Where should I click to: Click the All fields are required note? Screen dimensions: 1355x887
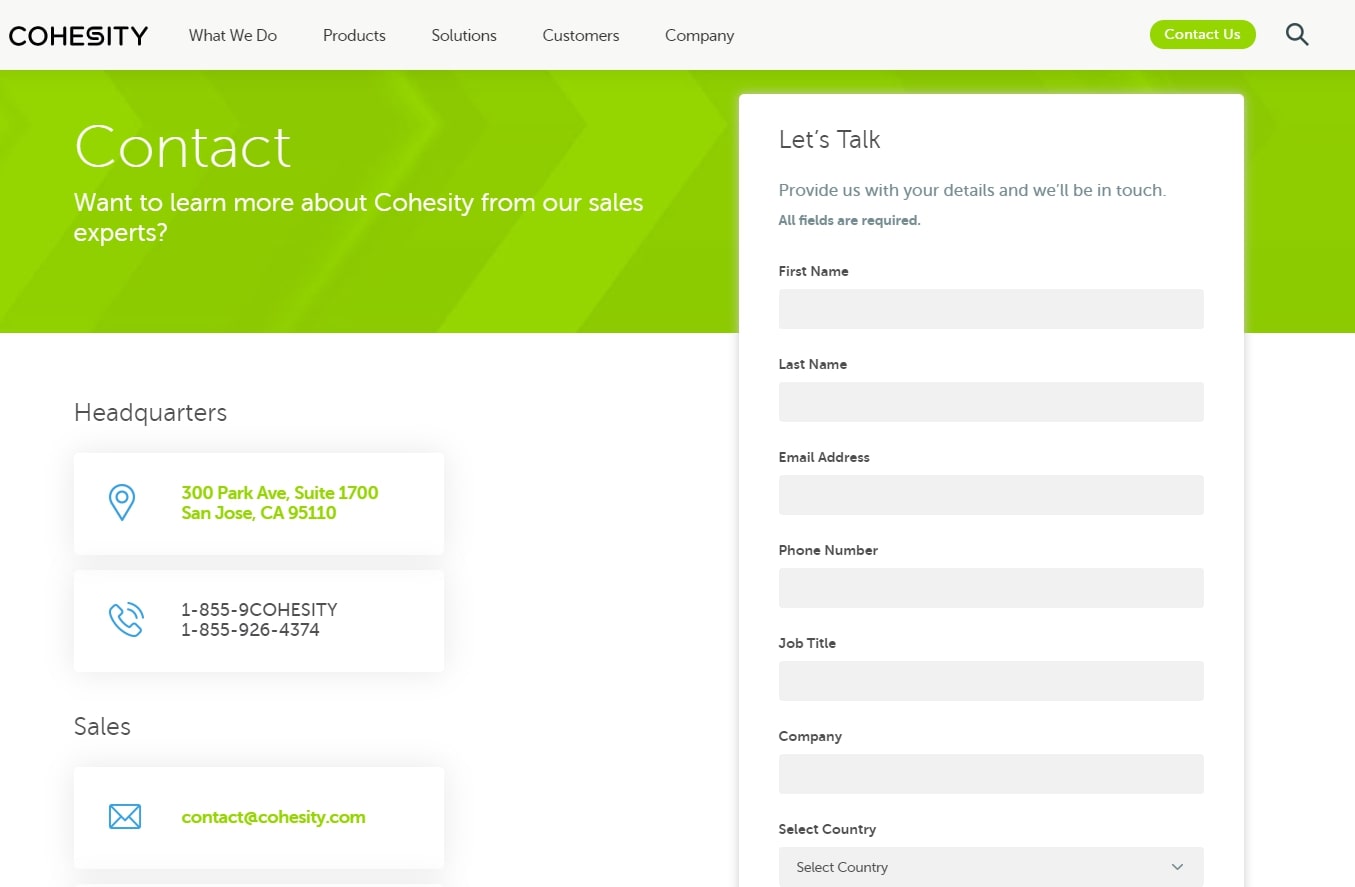point(849,221)
